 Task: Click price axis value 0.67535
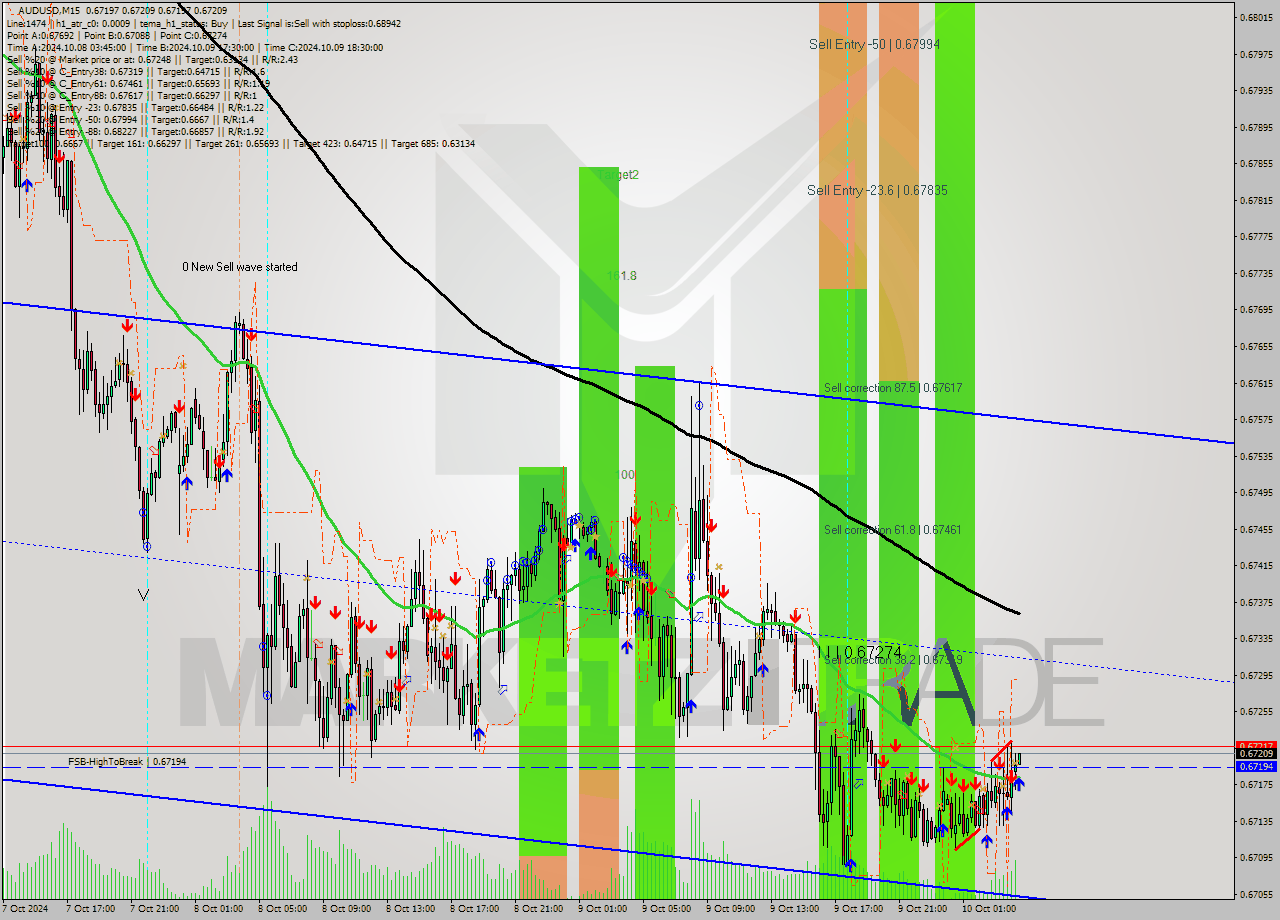pos(1256,456)
